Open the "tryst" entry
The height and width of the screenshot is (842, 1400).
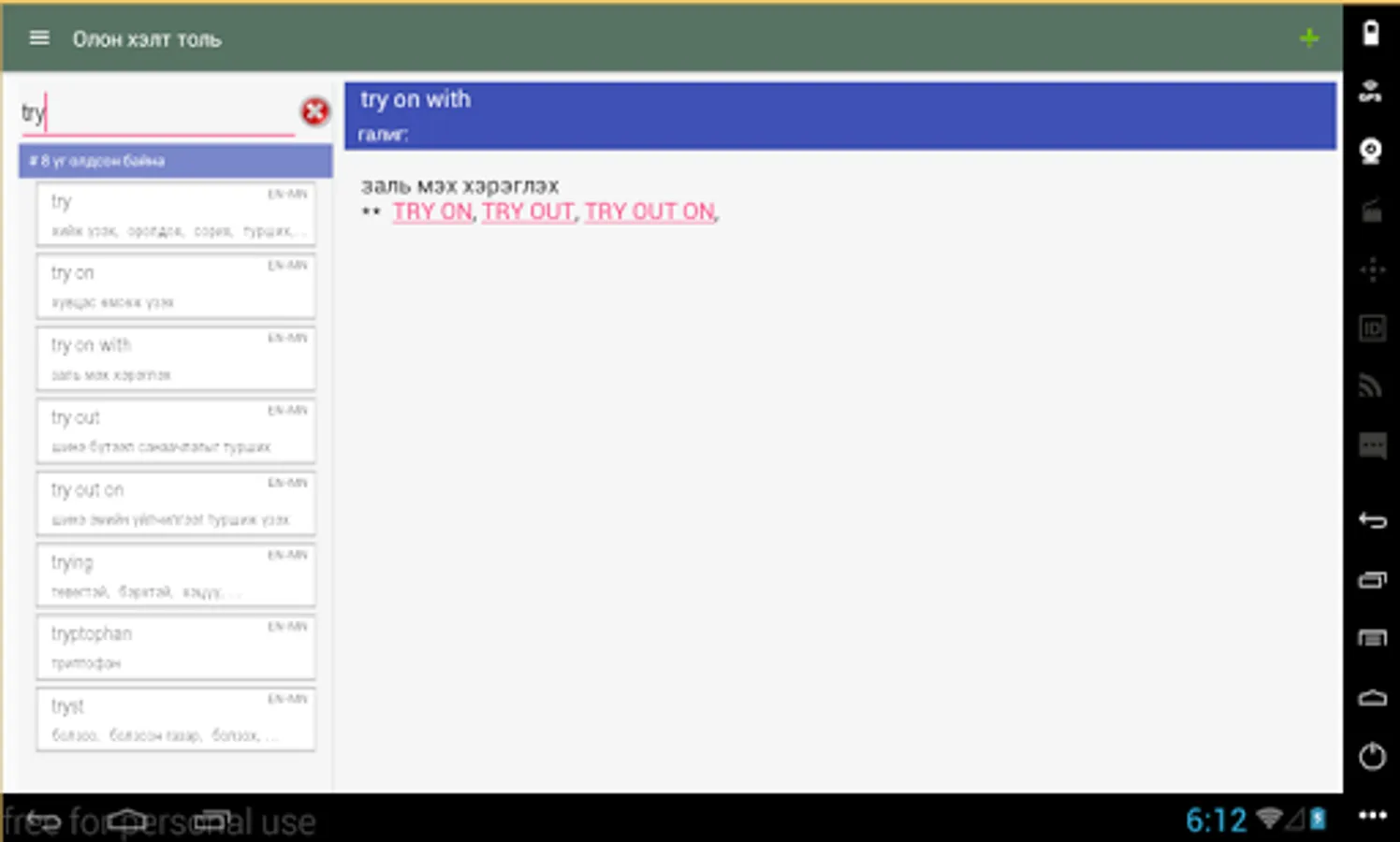[x=176, y=719]
